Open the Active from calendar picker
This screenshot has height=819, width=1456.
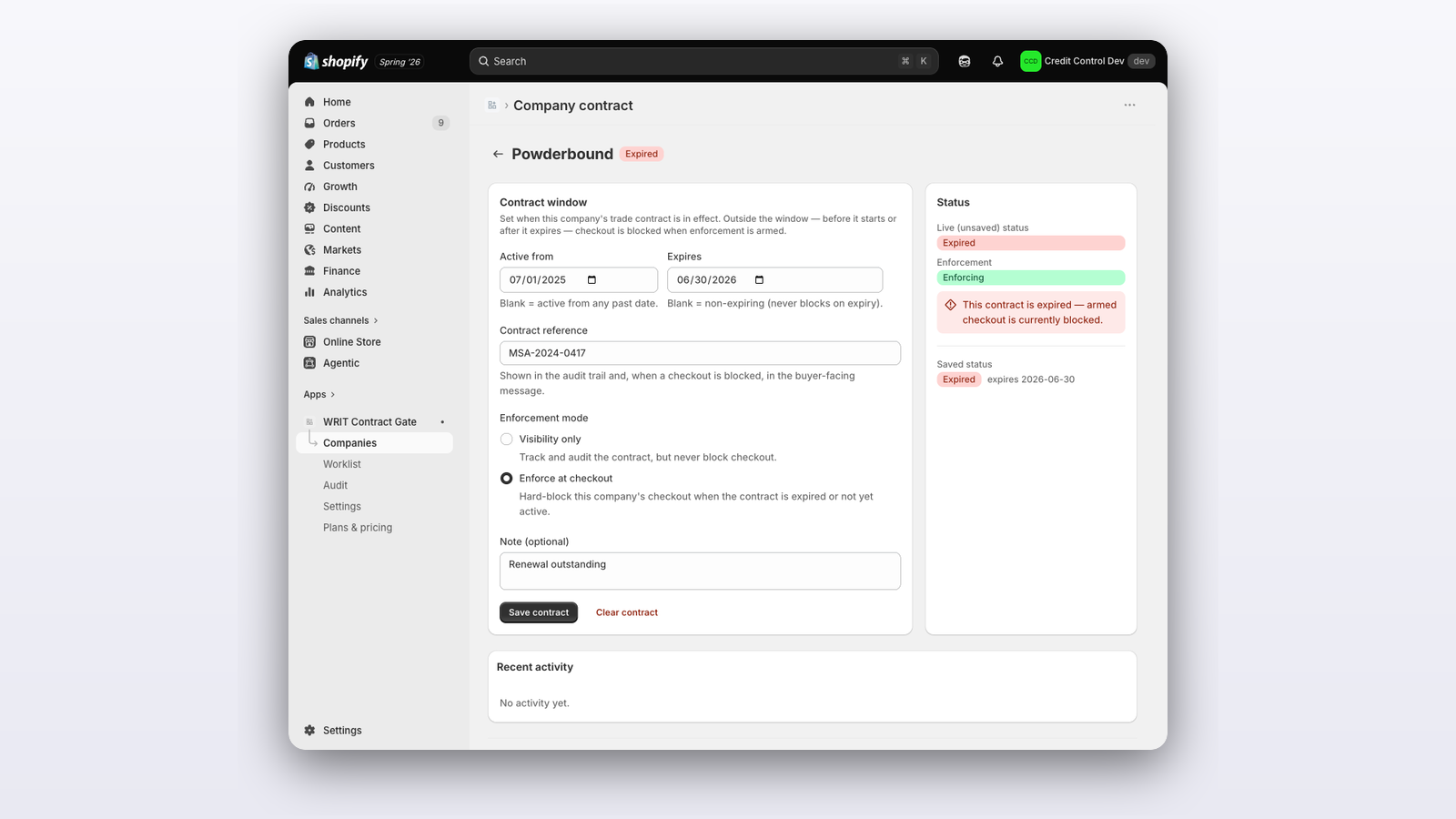(x=591, y=280)
